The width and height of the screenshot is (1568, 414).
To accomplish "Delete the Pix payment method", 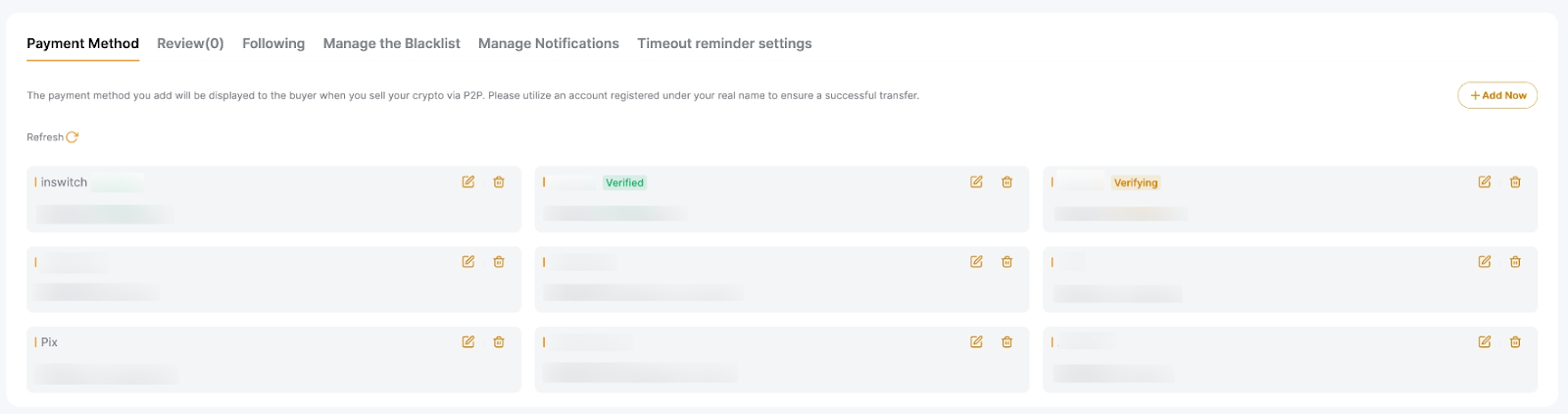I will pos(499,342).
